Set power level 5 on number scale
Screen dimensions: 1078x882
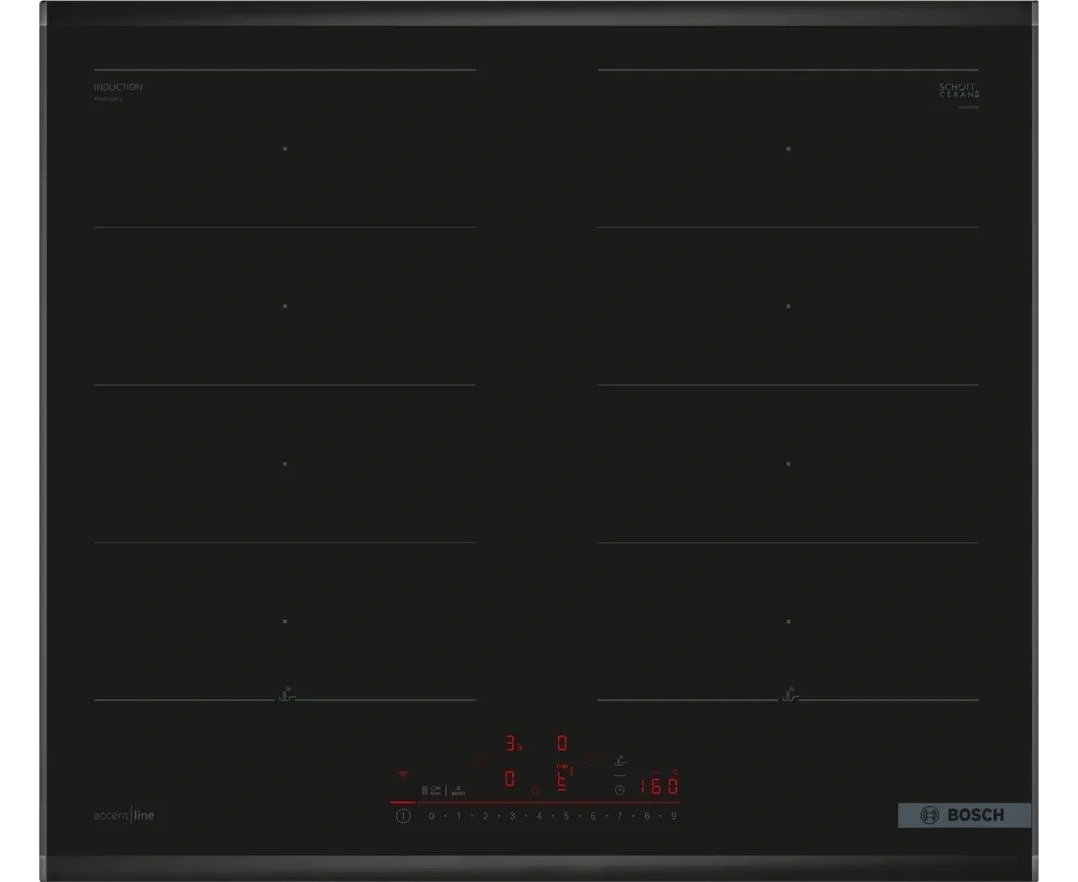click(x=566, y=817)
